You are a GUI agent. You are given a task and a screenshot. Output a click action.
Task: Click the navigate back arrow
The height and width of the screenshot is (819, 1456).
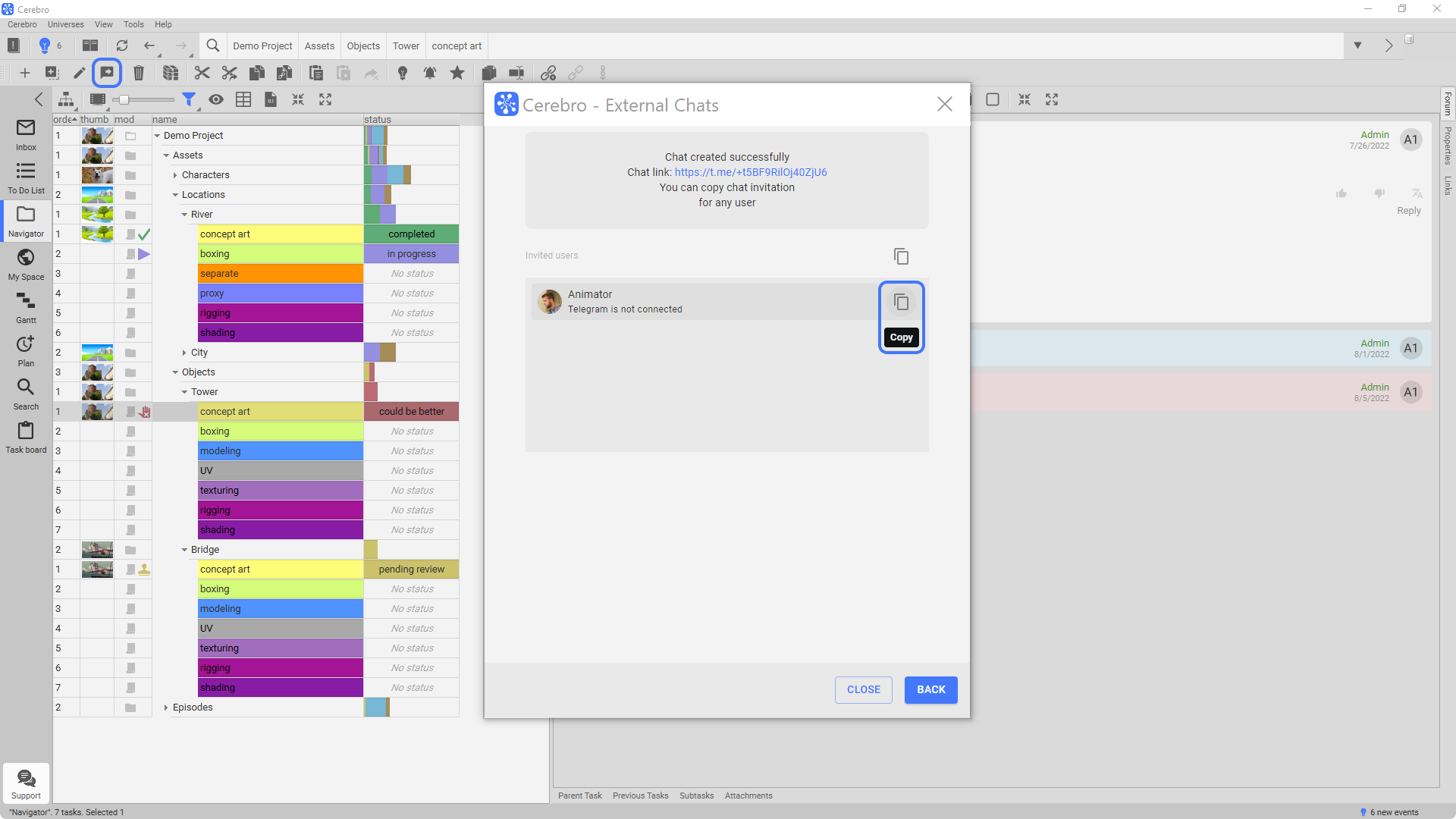pos(149,45)
